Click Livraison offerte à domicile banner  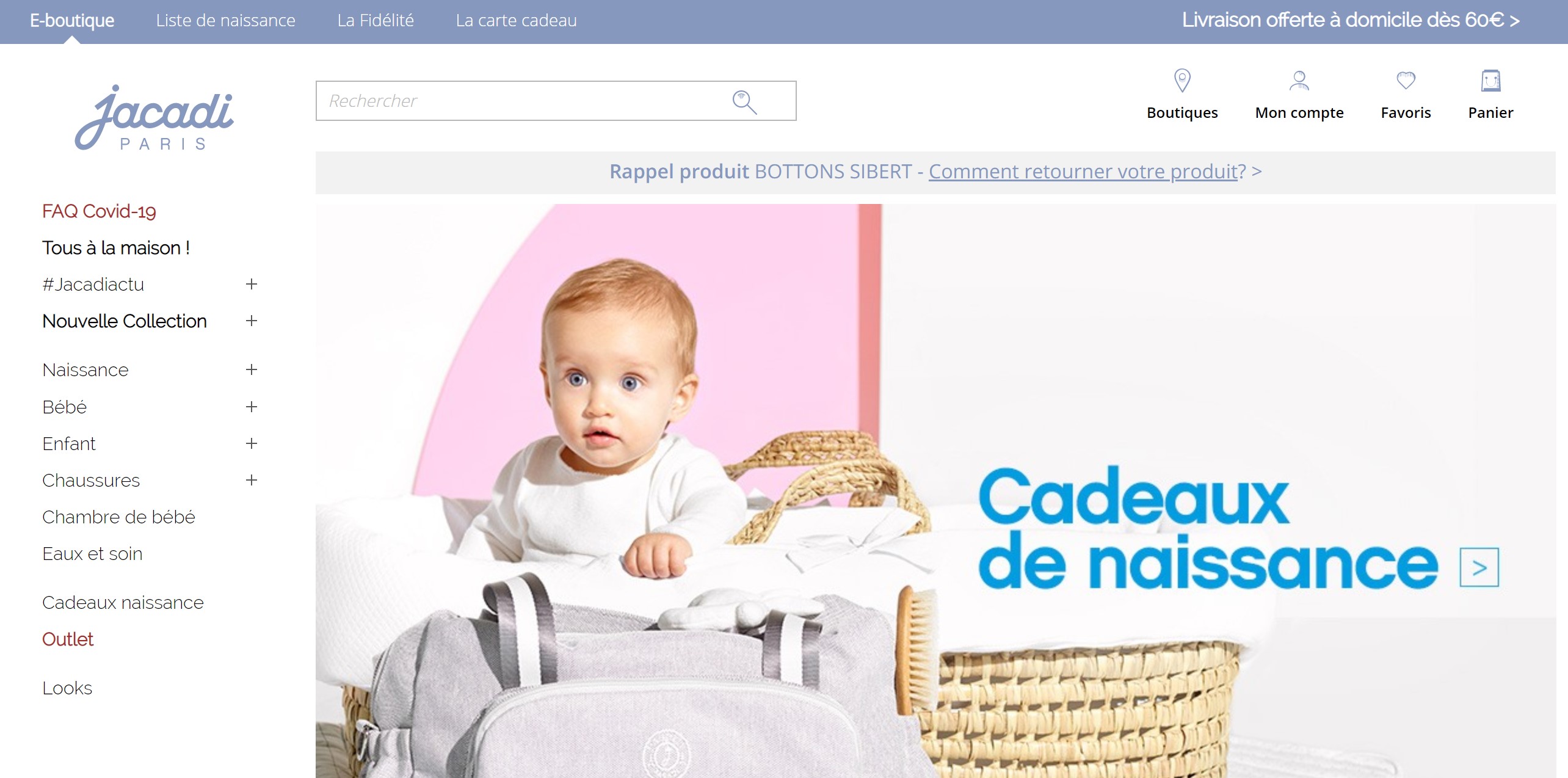point(1351,20)
